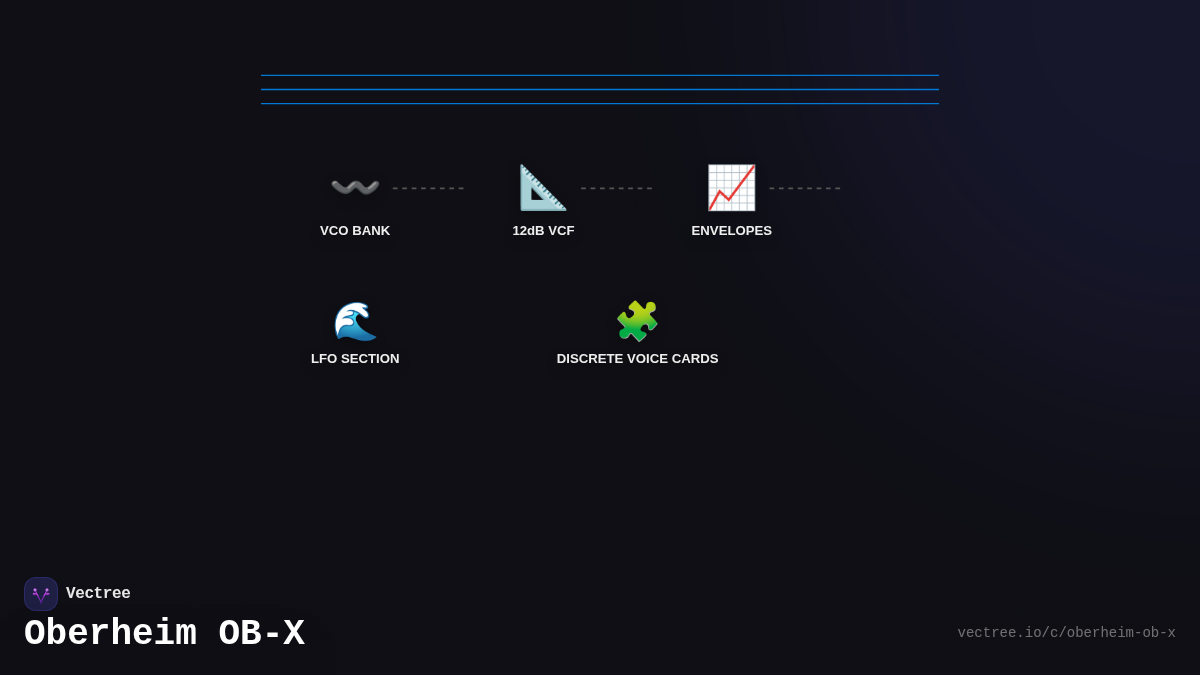Screen dimensions: 1200x675
Task: Click the Vectree logo icon
Action: tap(41, 594)
